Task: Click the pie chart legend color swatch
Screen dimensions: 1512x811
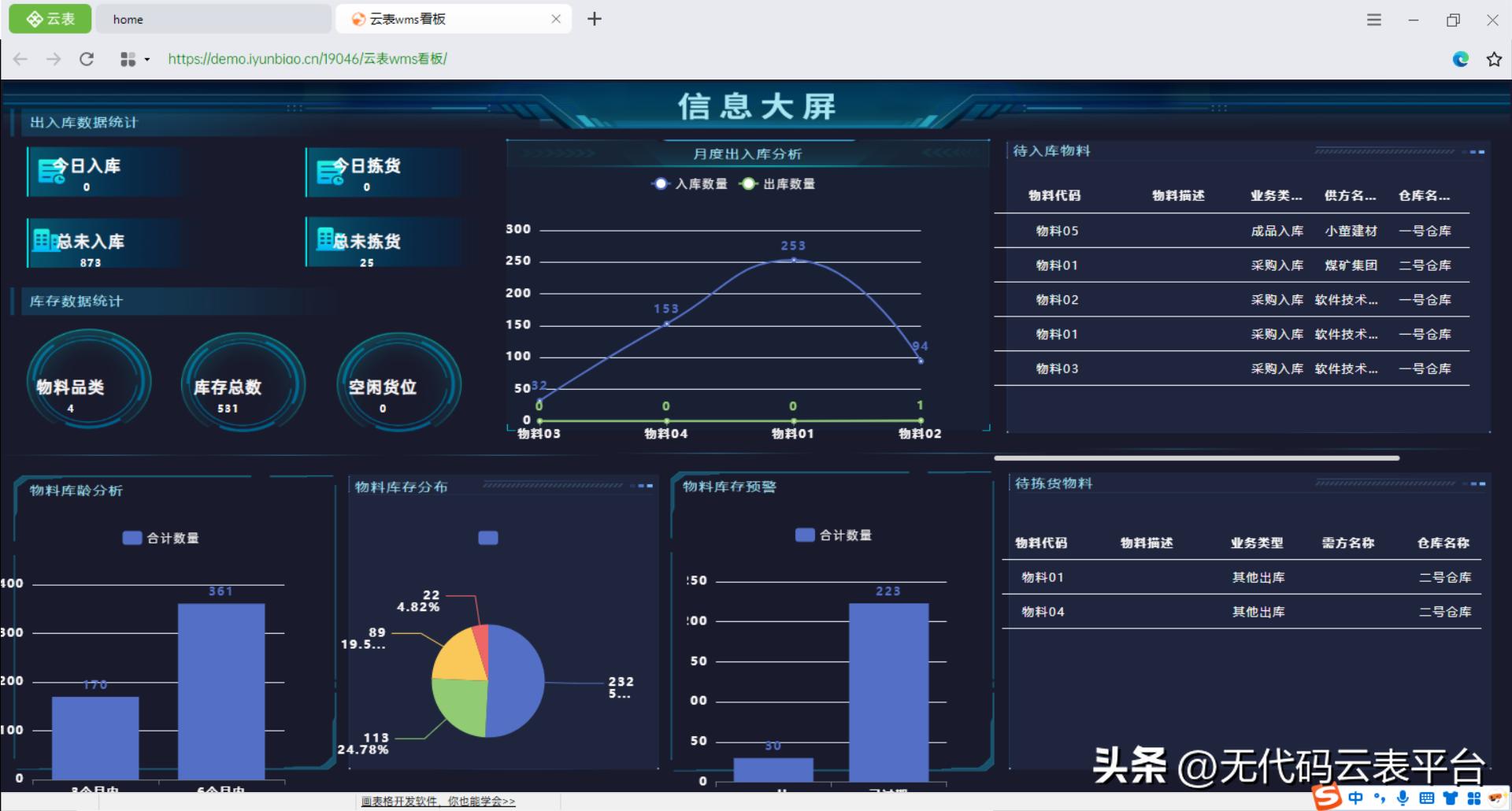Action: coord(488,538)
